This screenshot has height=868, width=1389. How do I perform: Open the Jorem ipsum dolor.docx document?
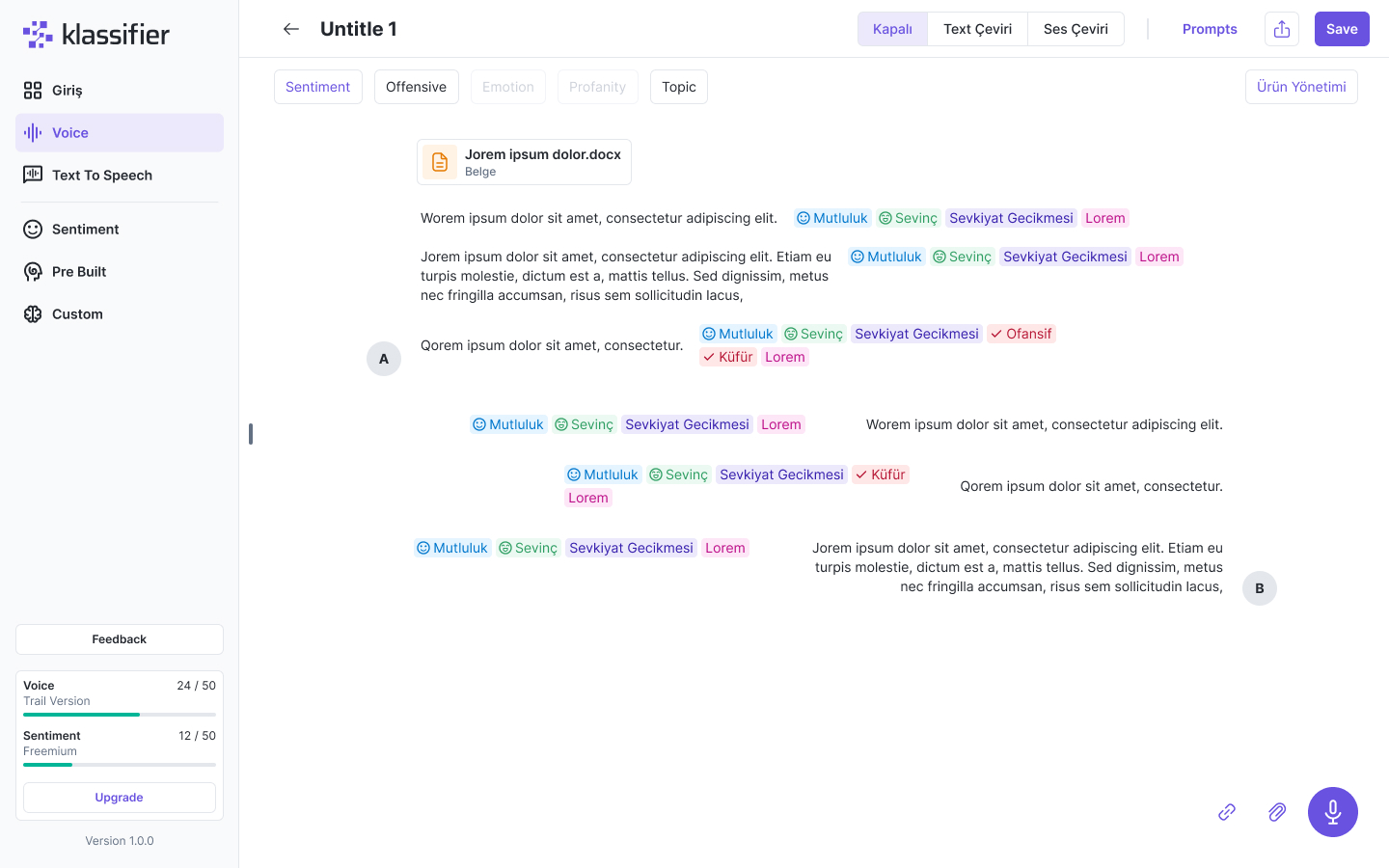click(524, 162)
